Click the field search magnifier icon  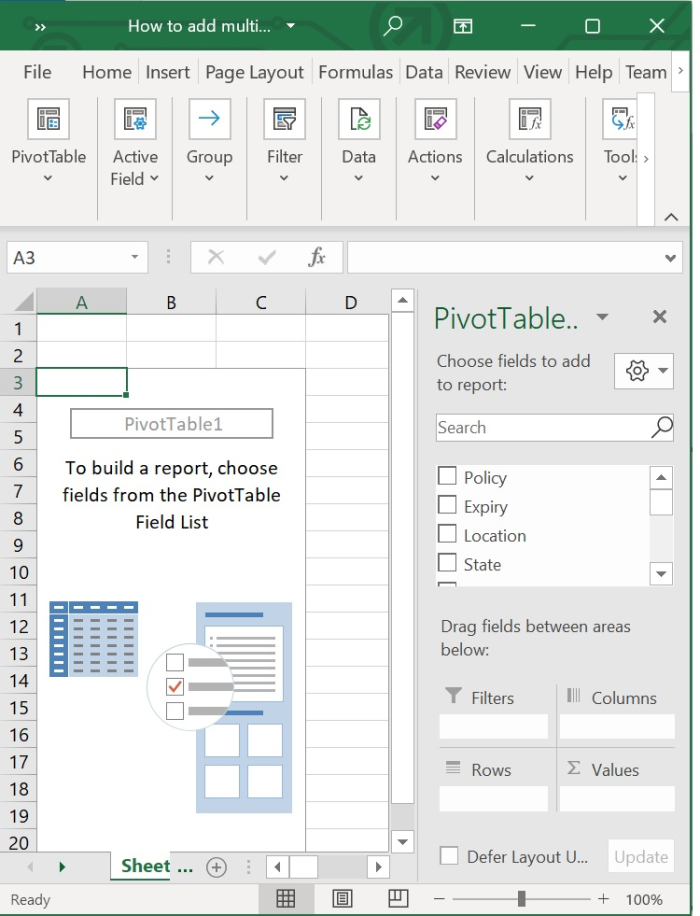tap(661, 427)
